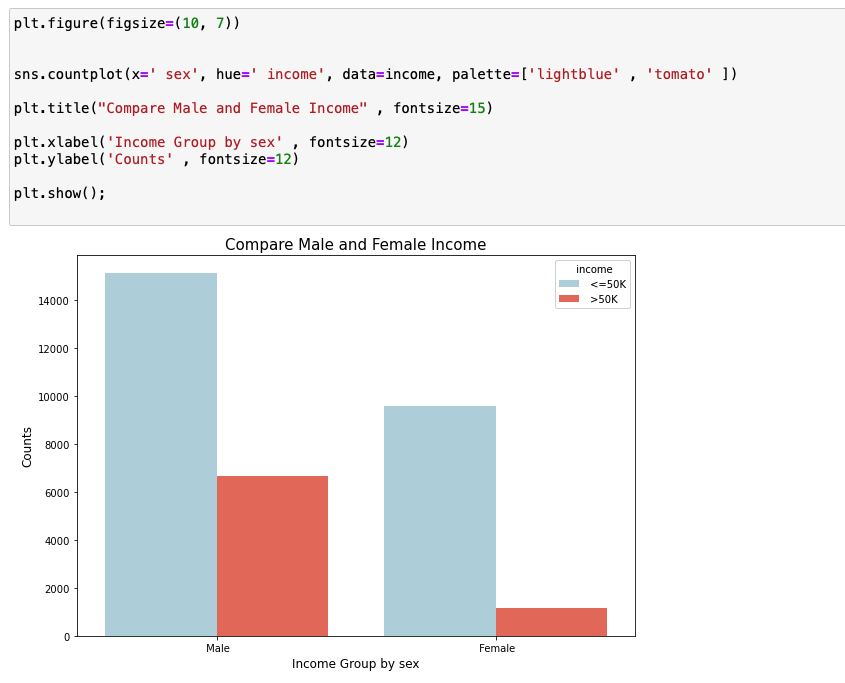Click the plt.show() code line
The image size is (845, 683).
coord(59,193)
